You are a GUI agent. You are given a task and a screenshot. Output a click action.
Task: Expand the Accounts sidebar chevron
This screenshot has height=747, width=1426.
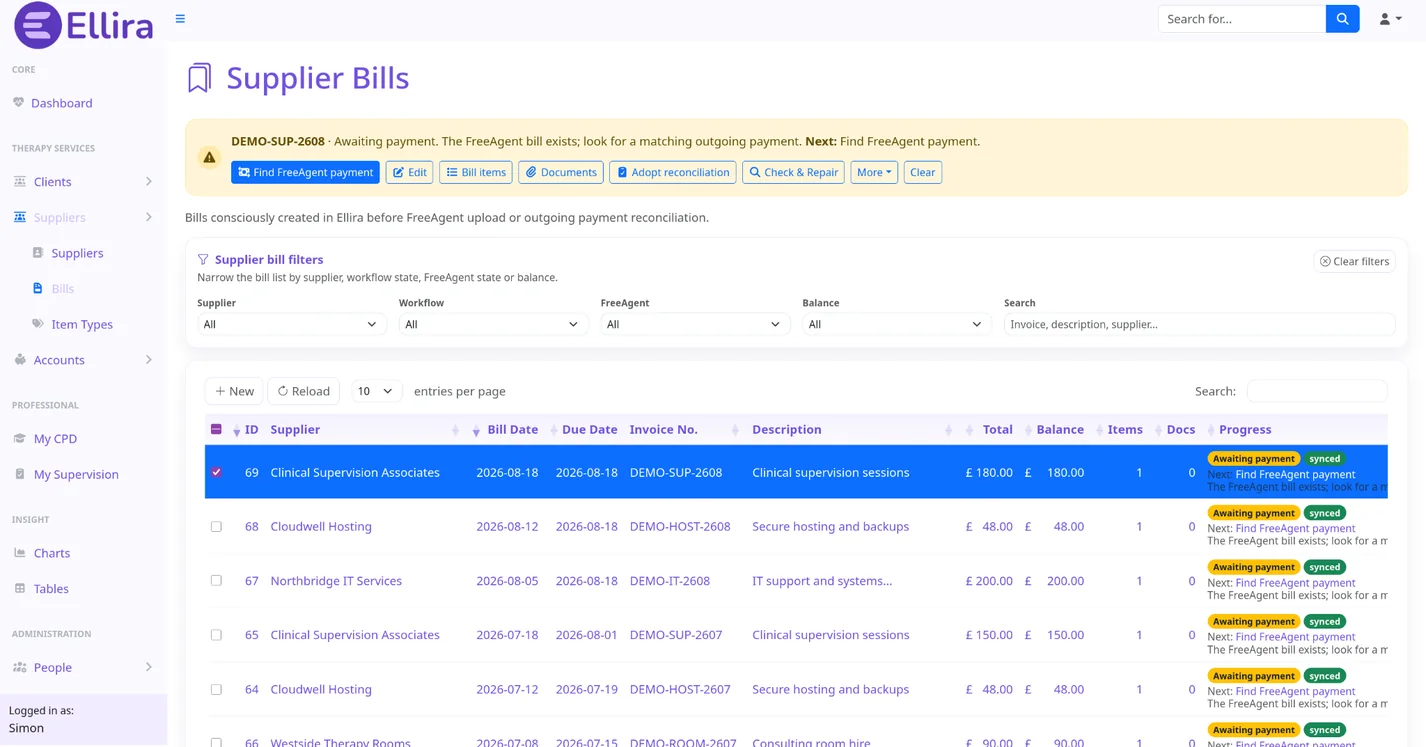point(149,360)
